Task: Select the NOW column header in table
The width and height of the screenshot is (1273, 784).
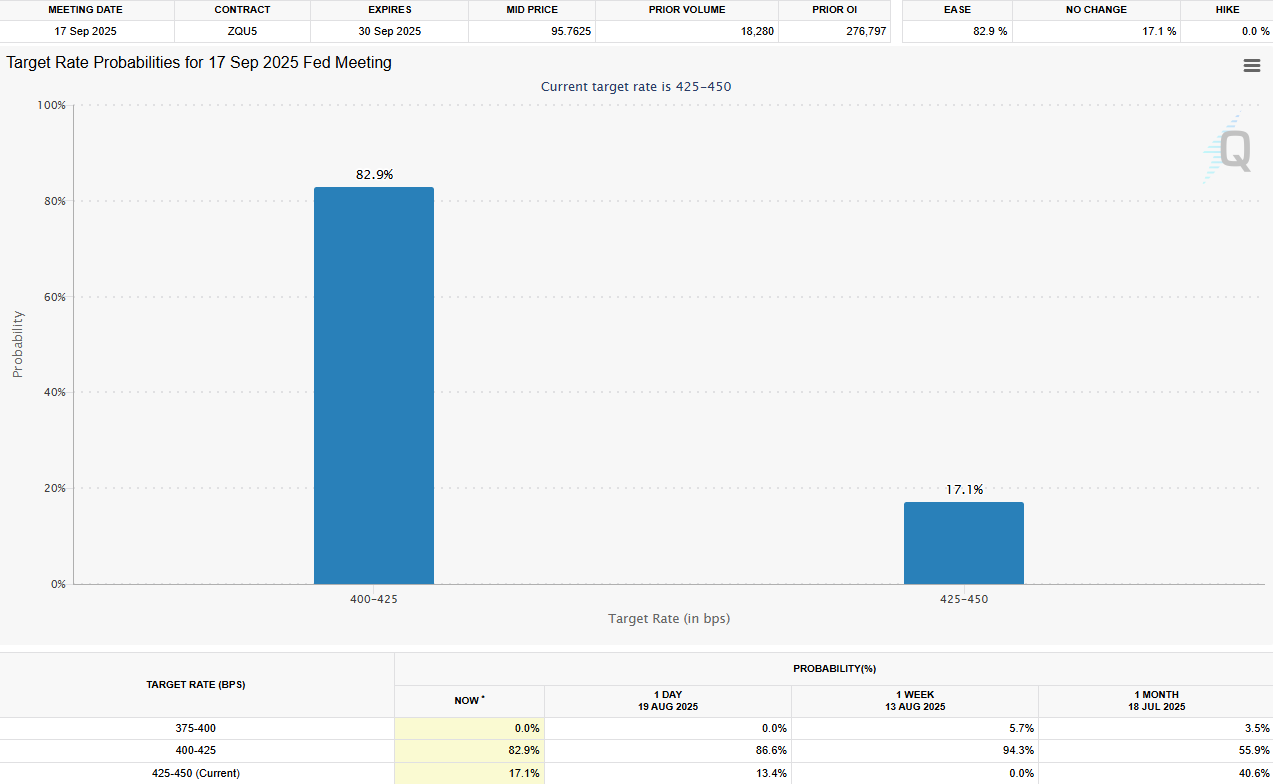Action: pos(469,701)
